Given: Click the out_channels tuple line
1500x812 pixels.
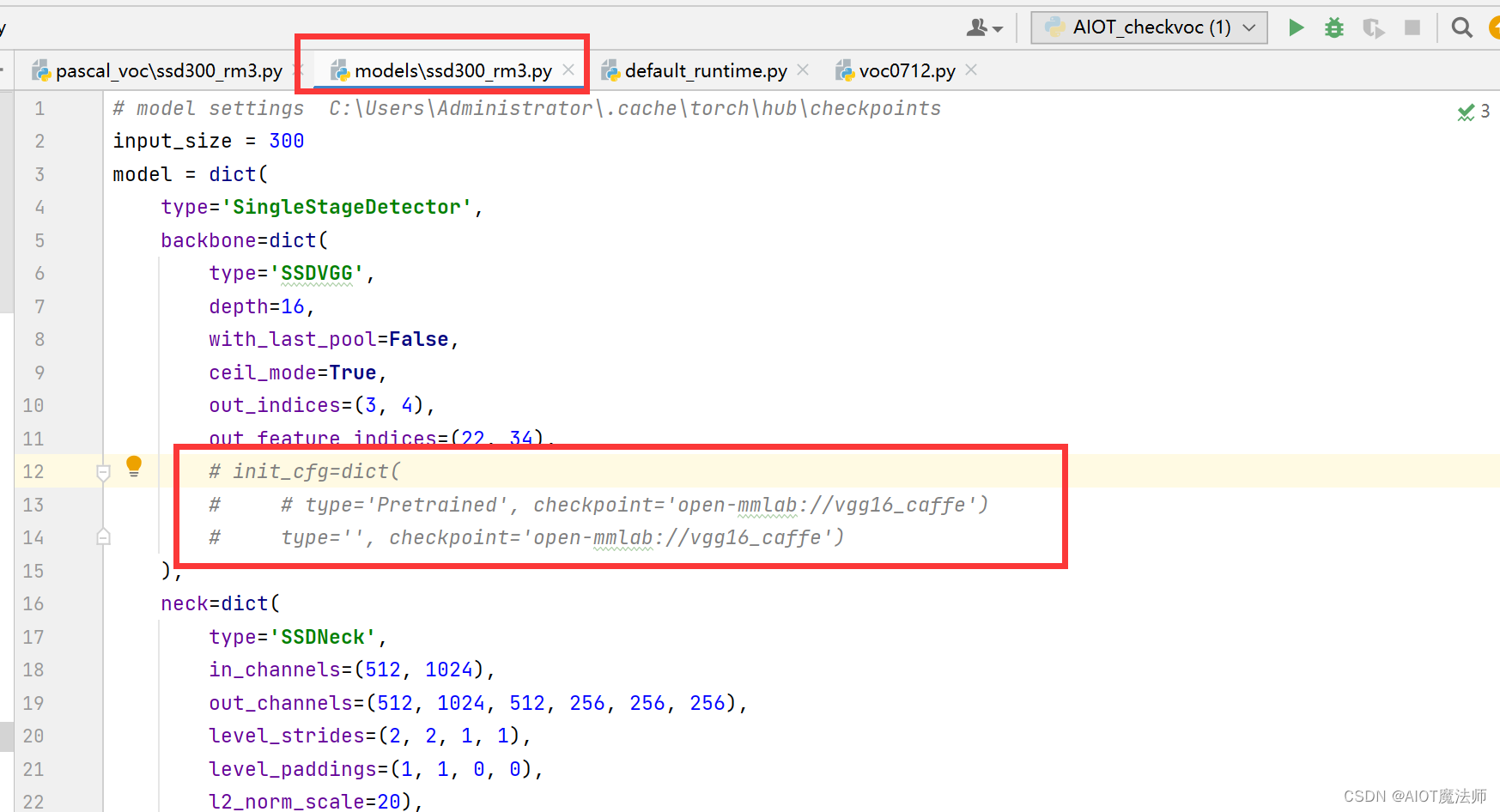Looking at the screenshot, I should click(478, 704).
